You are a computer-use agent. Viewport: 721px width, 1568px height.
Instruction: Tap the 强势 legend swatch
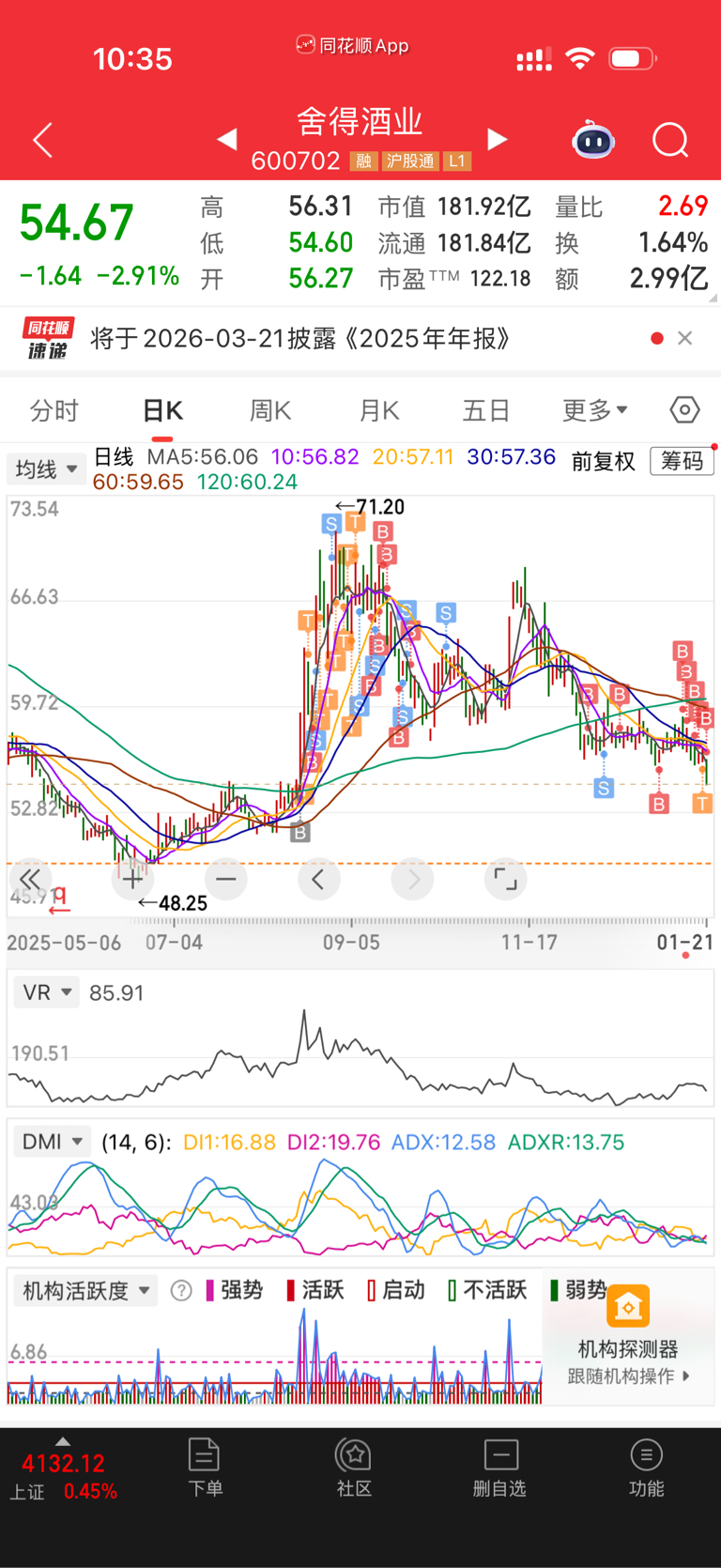tap(209, 1290)
